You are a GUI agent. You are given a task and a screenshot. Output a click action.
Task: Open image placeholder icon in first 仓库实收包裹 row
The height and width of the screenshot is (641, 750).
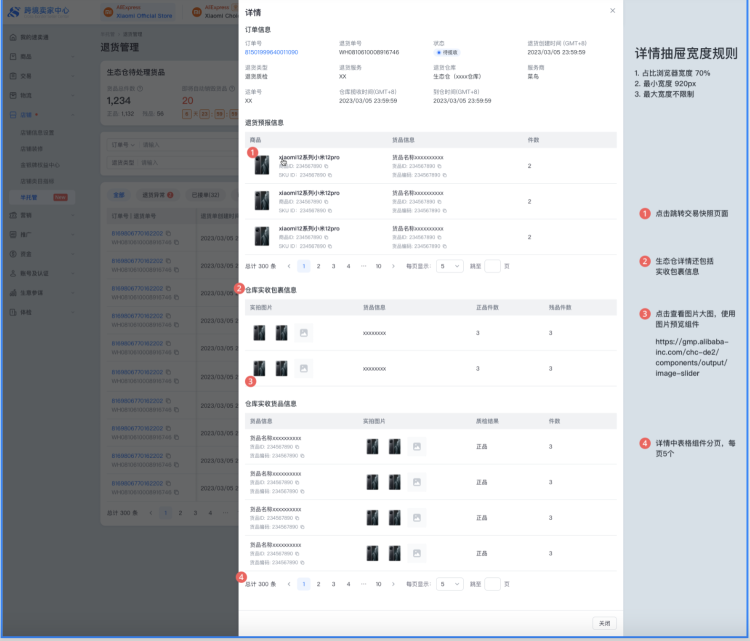click(304, 332)
